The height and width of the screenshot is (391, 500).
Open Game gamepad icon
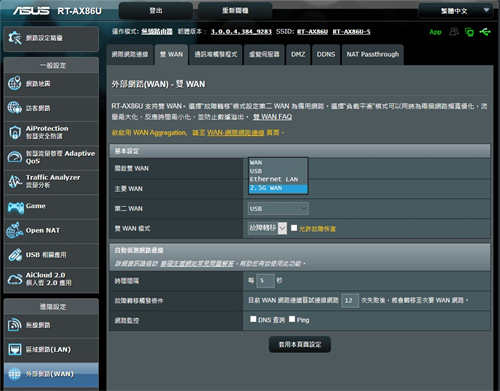(15, 207)
